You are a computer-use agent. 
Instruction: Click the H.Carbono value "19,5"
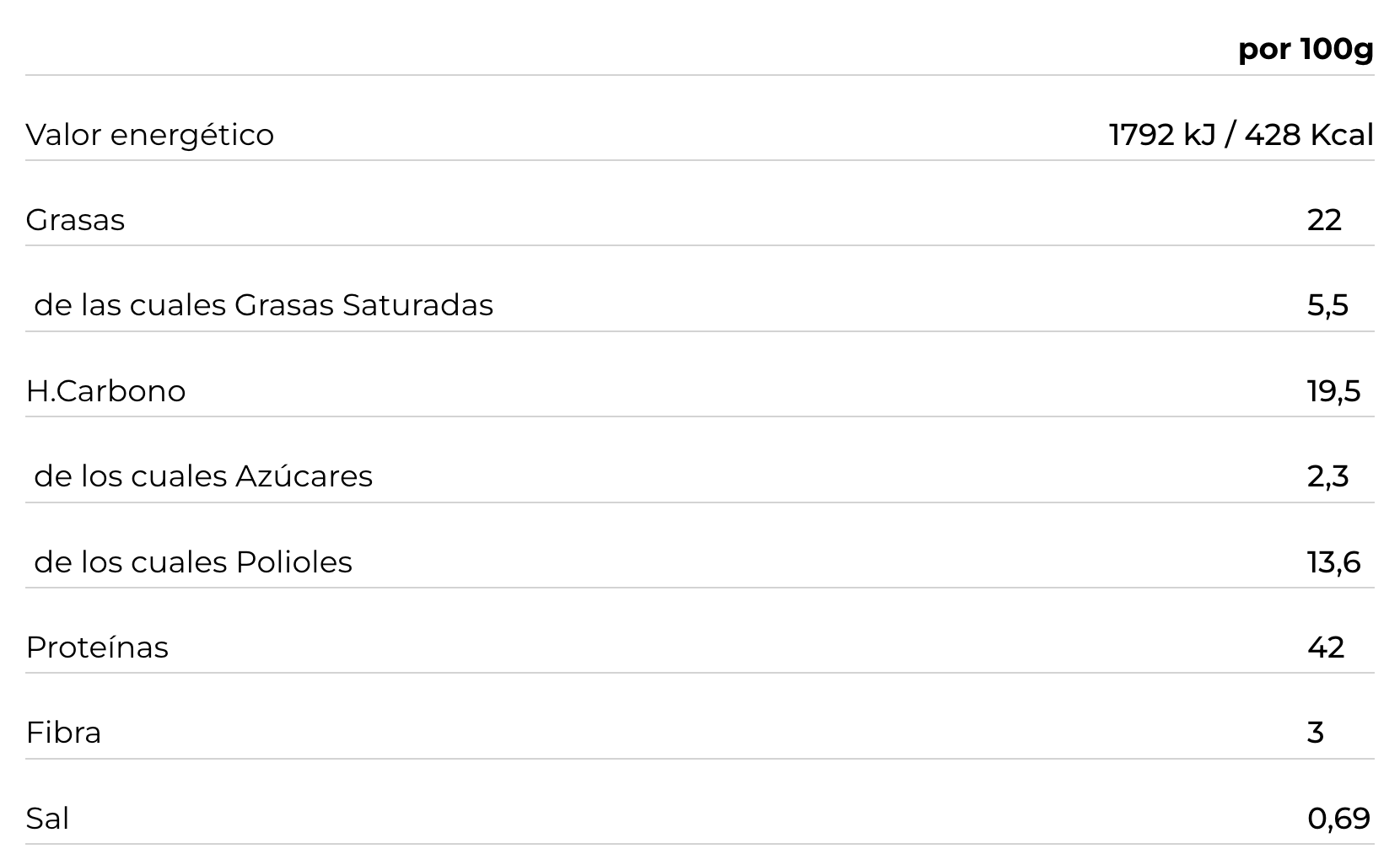(1333, 391)
